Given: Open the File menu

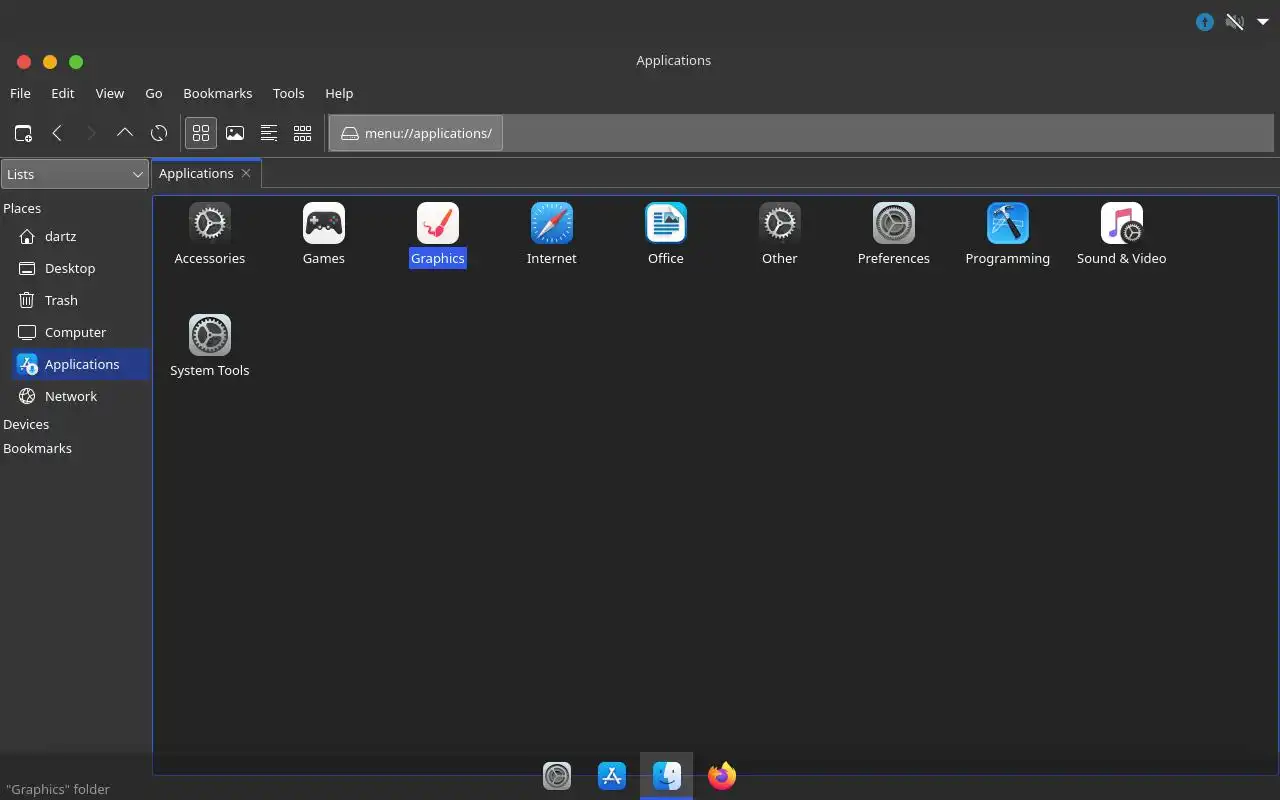Looking at the screenshot, I should point(20,93).
